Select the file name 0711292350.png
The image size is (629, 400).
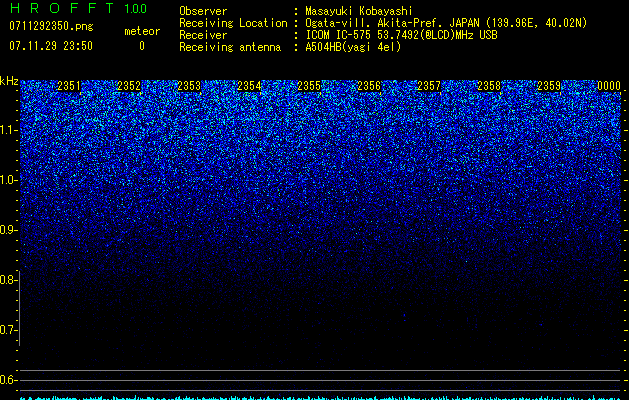(x=51, y=26)
